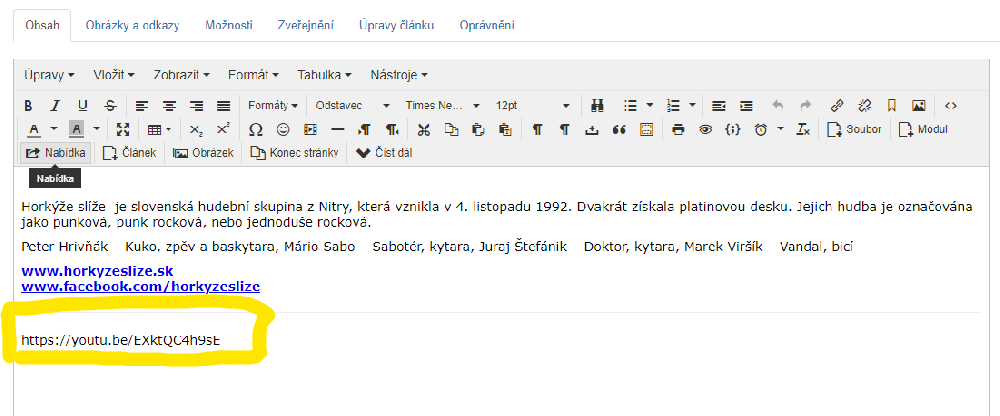Open the Tabulka menu
Image resolution: width=1000 pixels, height=416 pixels.
pos(324,75)
